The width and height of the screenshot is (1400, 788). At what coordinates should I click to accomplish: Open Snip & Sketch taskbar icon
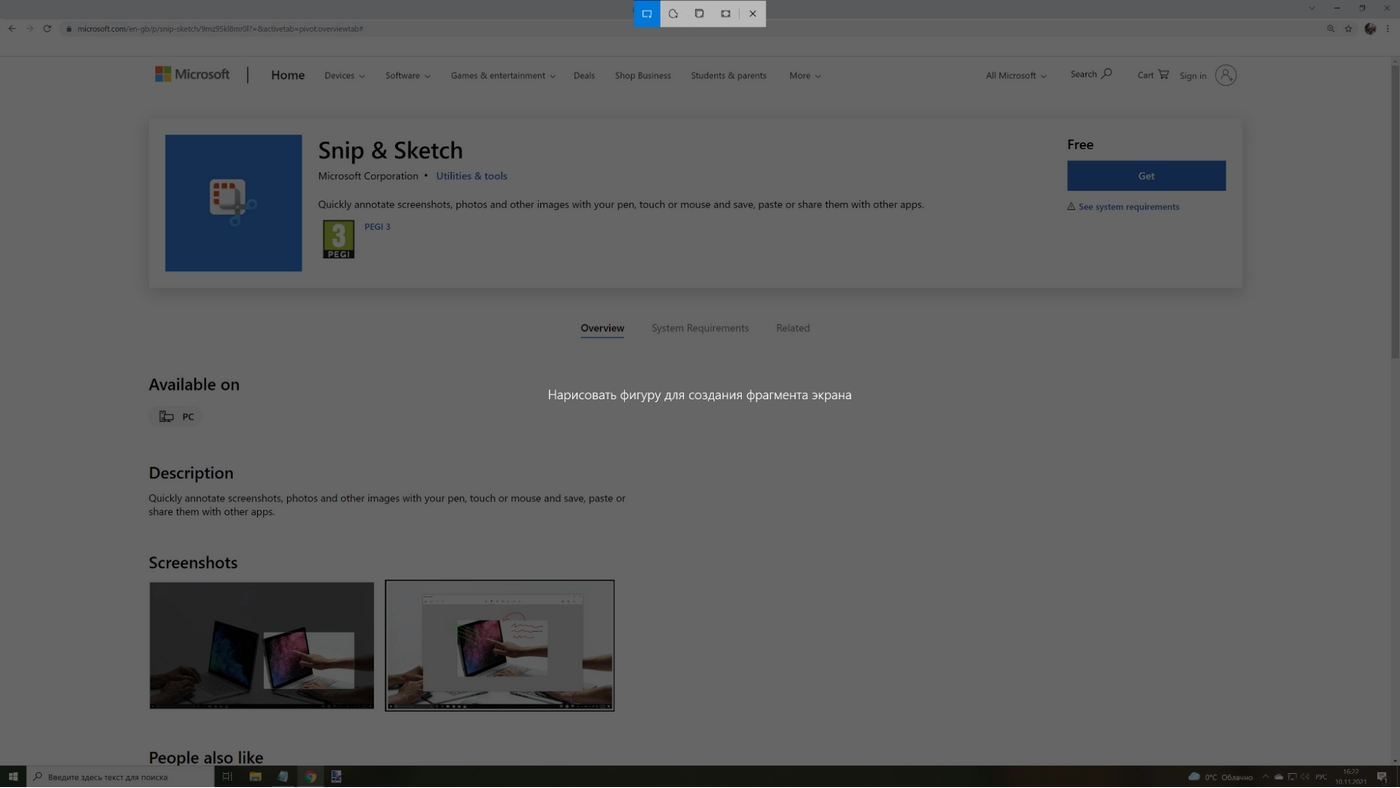(x=337, y=777)
